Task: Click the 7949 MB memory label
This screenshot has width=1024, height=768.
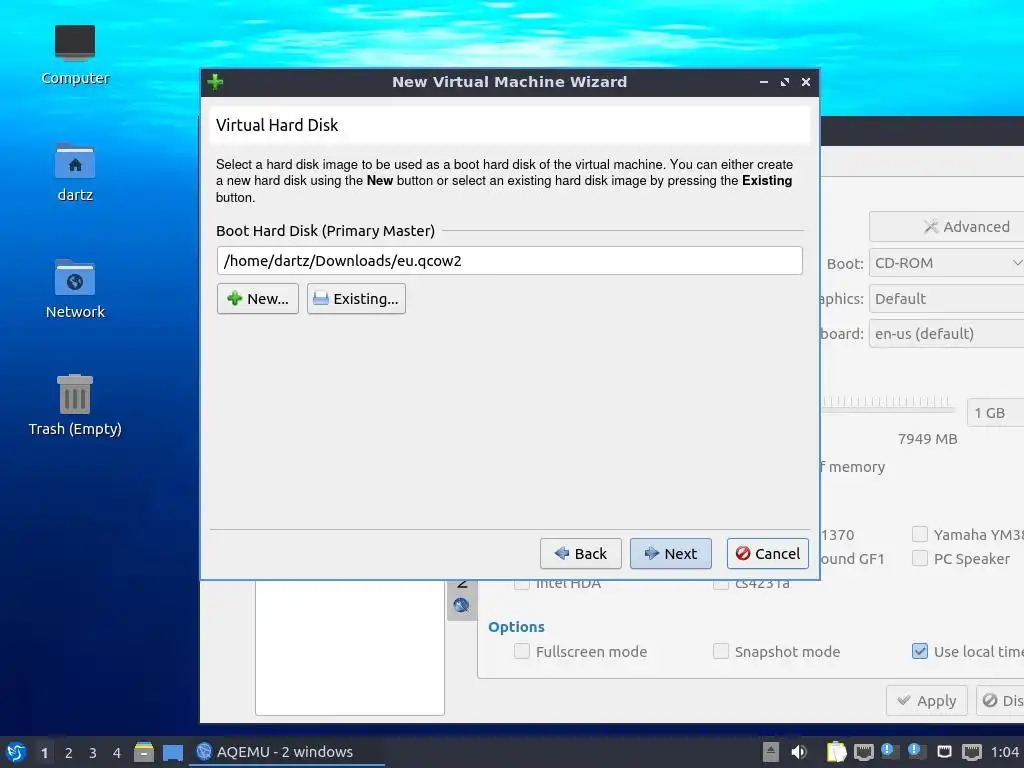Action: pyautogui.click(x=927, y=439)
